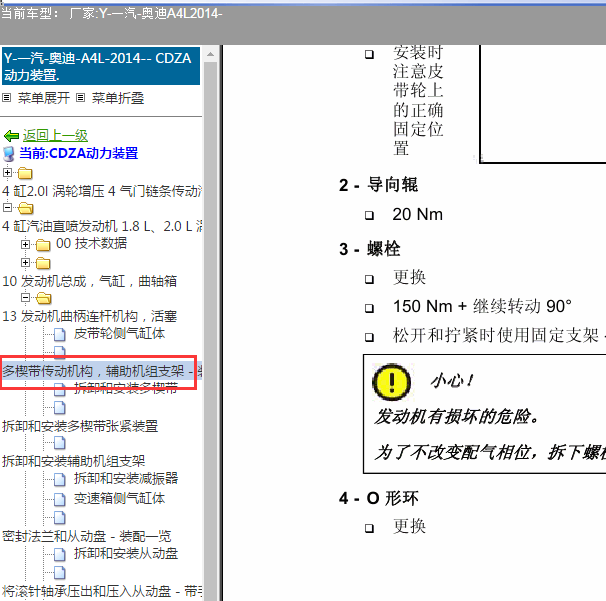This screenshot has width=606, height=601.
Task: Click document icon beside 变速箱侧气缸体
Action: pyautogui.click(x=60, y=499)
